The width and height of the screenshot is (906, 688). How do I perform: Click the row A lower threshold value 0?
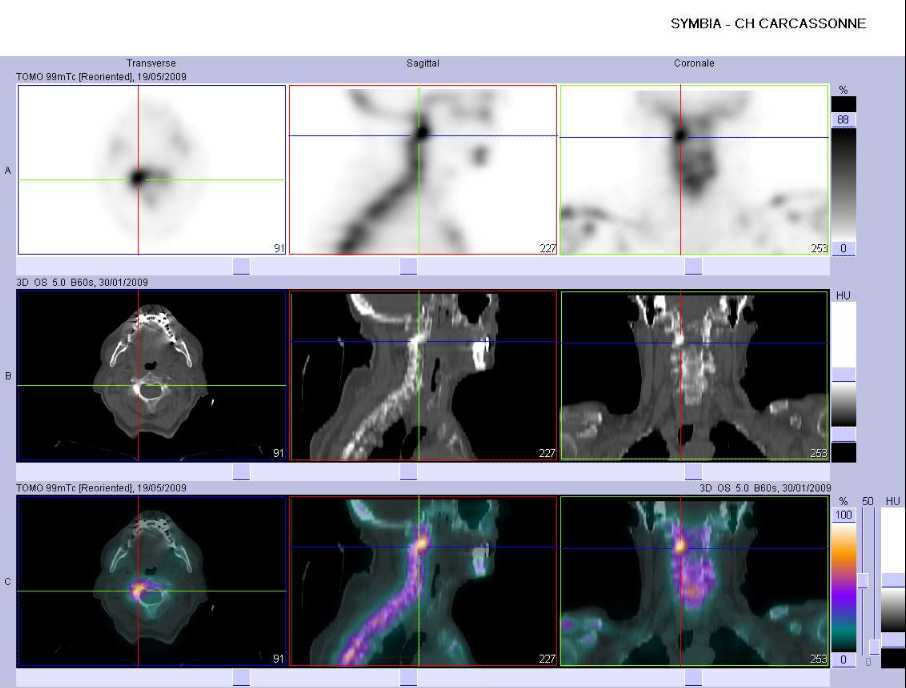point(843,248)
